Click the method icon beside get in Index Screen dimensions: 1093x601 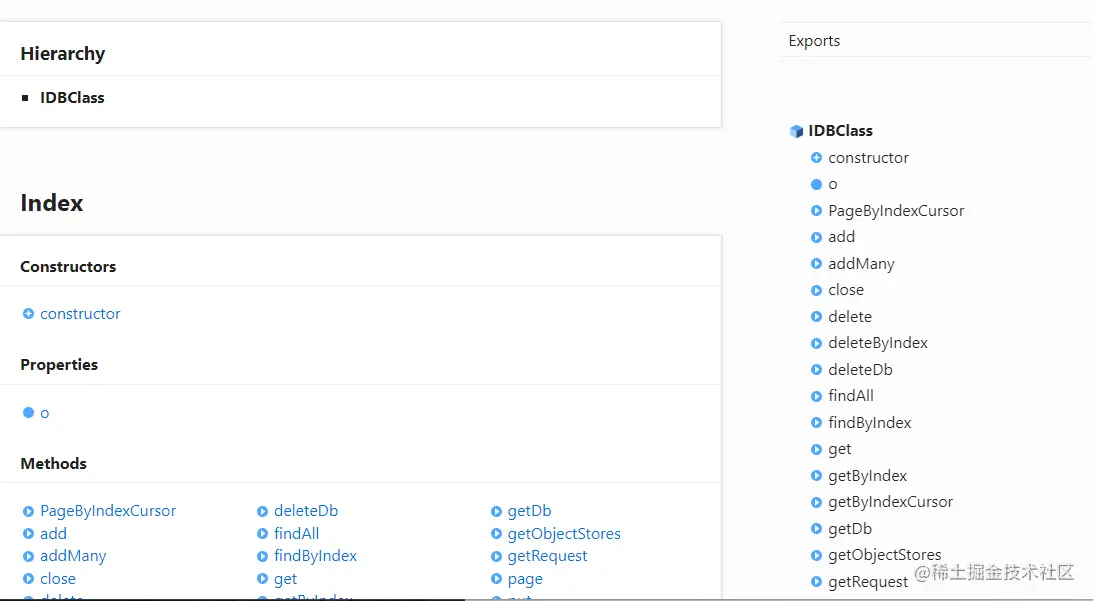[262, 579]
